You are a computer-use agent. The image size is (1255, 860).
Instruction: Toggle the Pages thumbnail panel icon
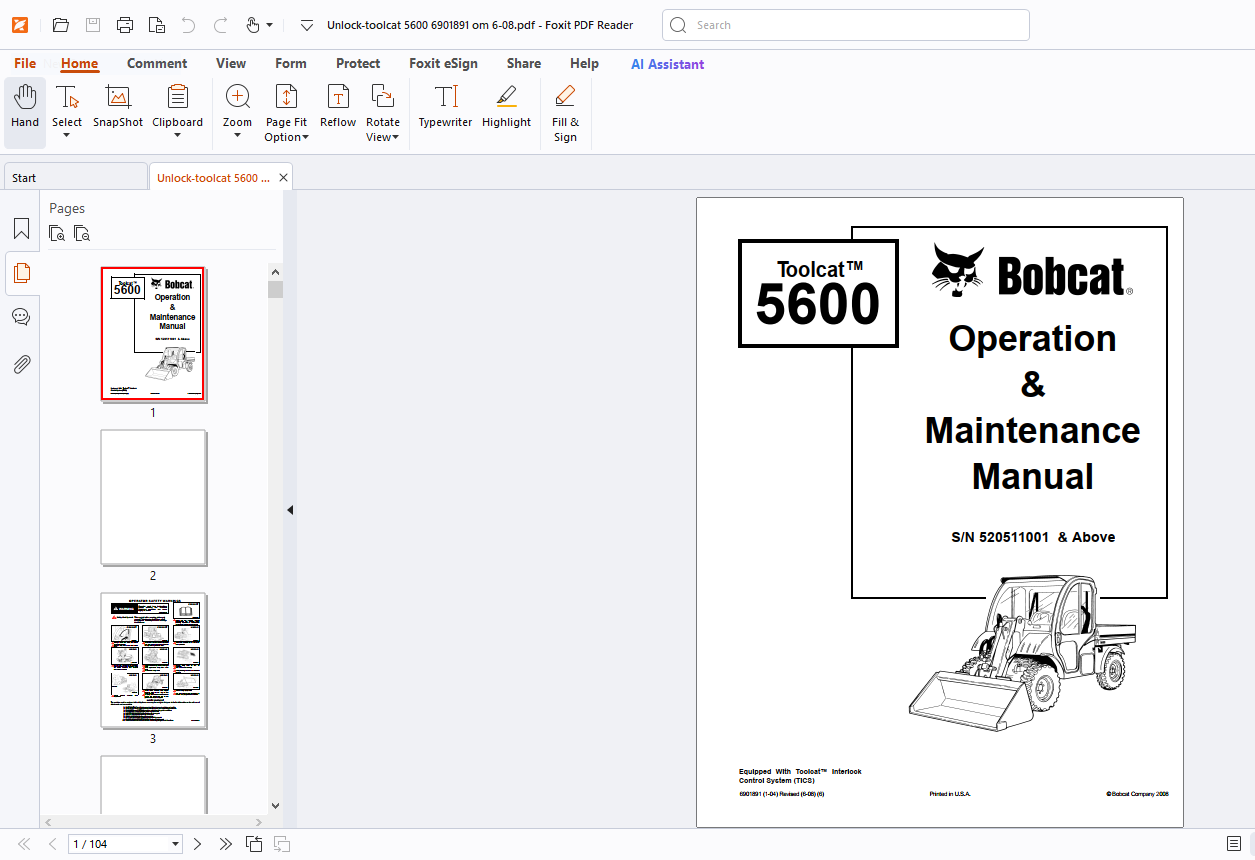pos(21,273)
